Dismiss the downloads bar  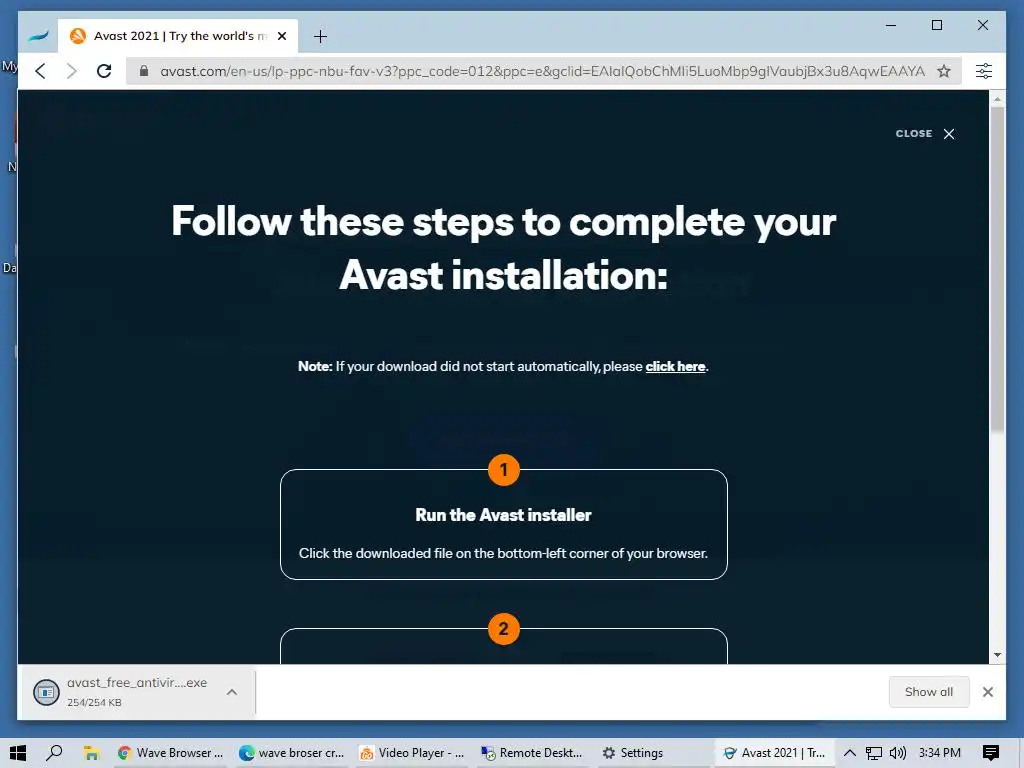pos(987,692)
